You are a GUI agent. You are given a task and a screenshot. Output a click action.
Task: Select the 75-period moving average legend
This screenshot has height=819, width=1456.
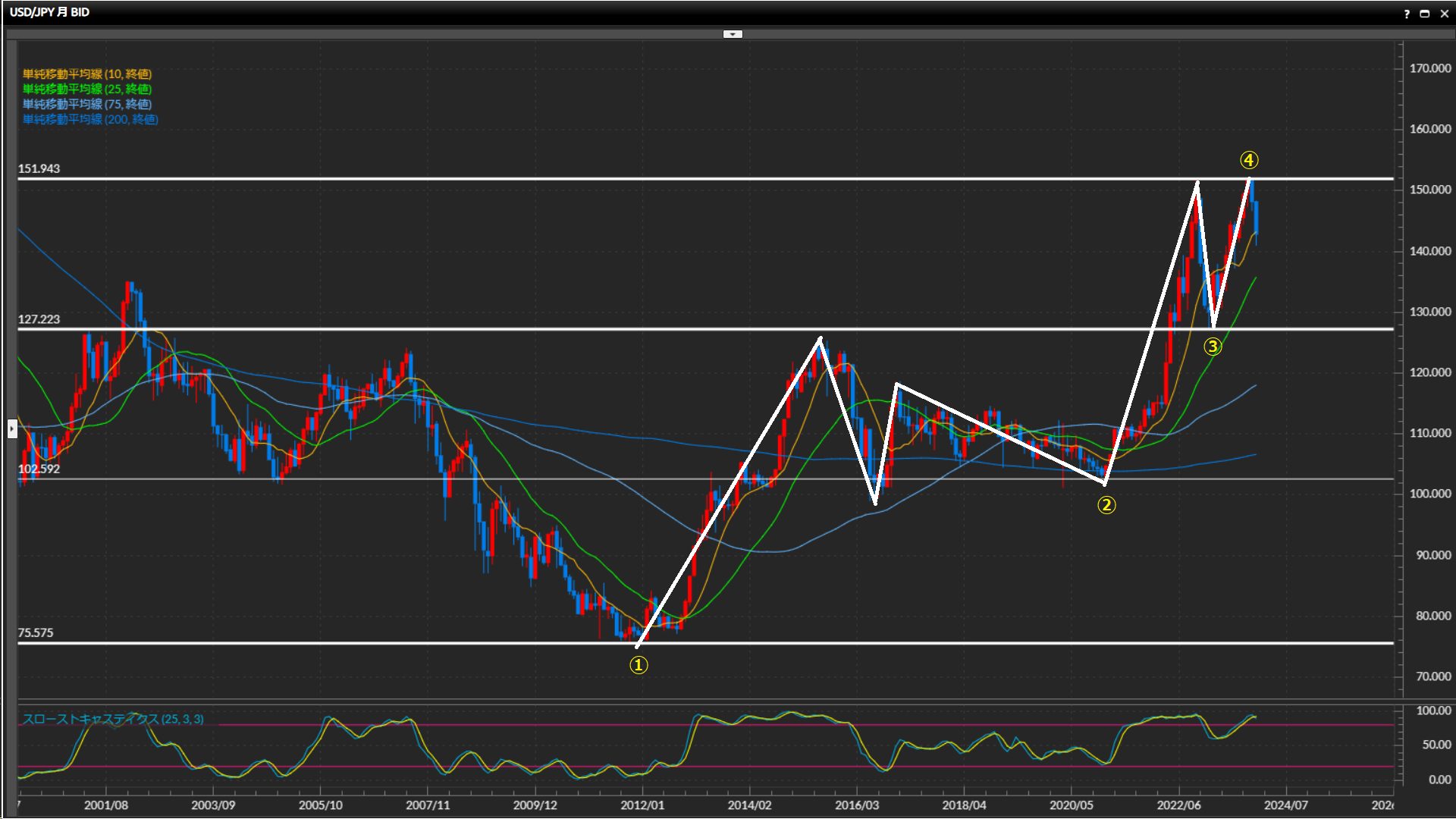(87, 104)
